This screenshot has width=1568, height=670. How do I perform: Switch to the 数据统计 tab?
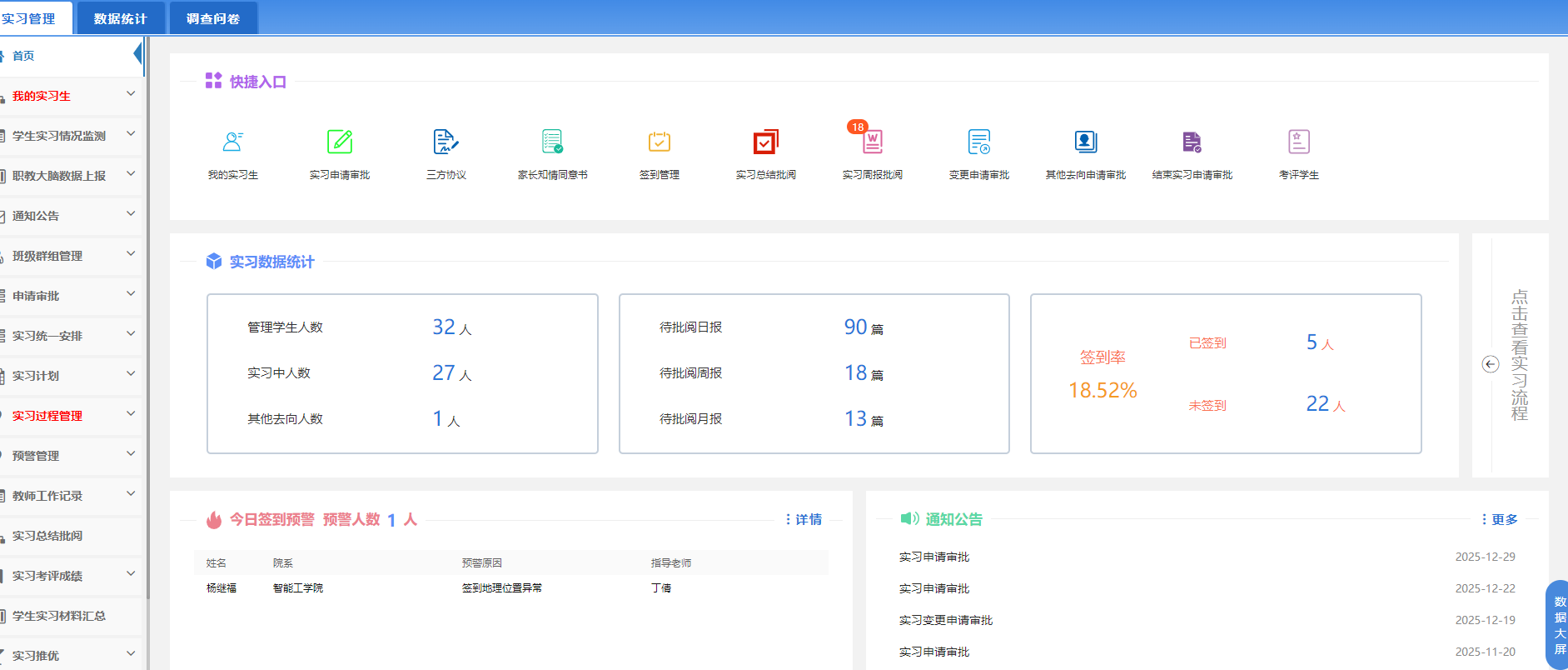coord(120,18)
